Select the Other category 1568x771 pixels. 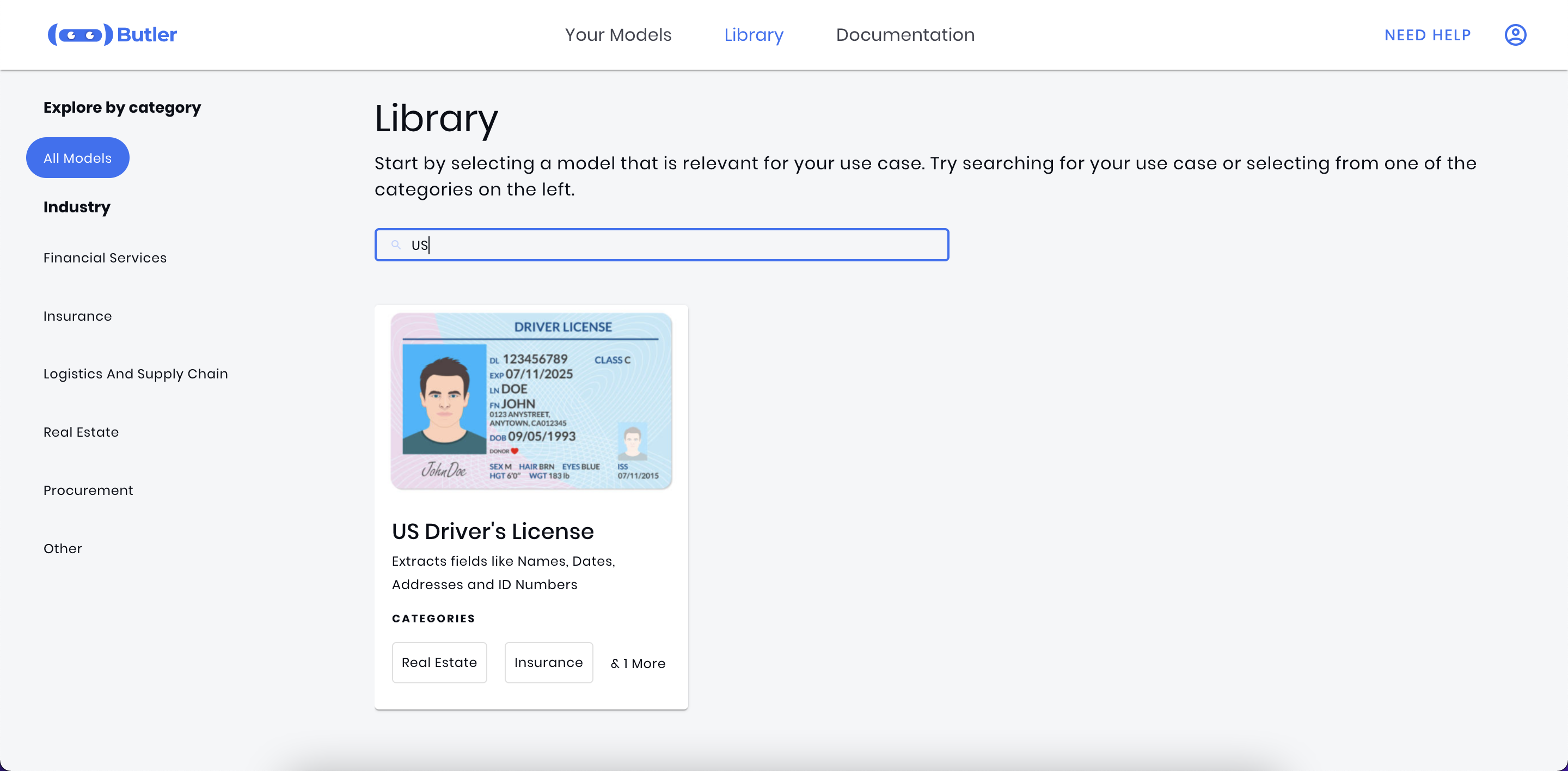[63, 548]
